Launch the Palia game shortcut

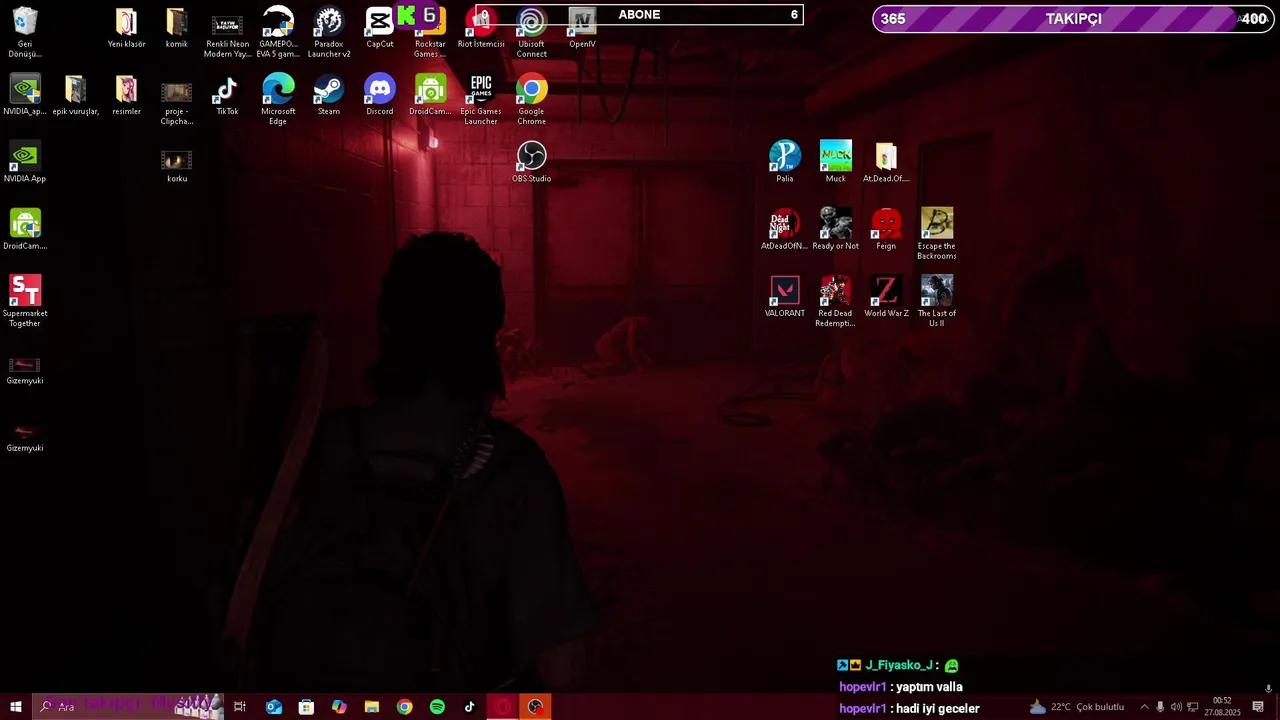(785, 162)
